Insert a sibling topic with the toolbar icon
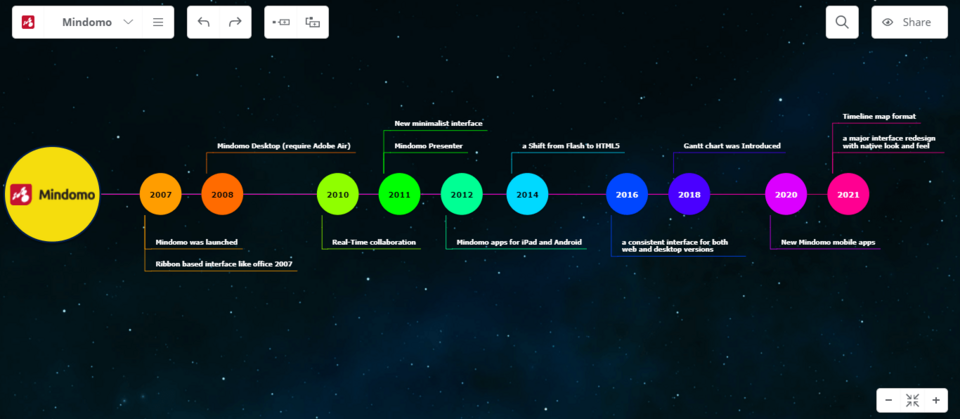The width and height of the screenshot is (960, 419). pyautogui.click(x=281, y=22)
